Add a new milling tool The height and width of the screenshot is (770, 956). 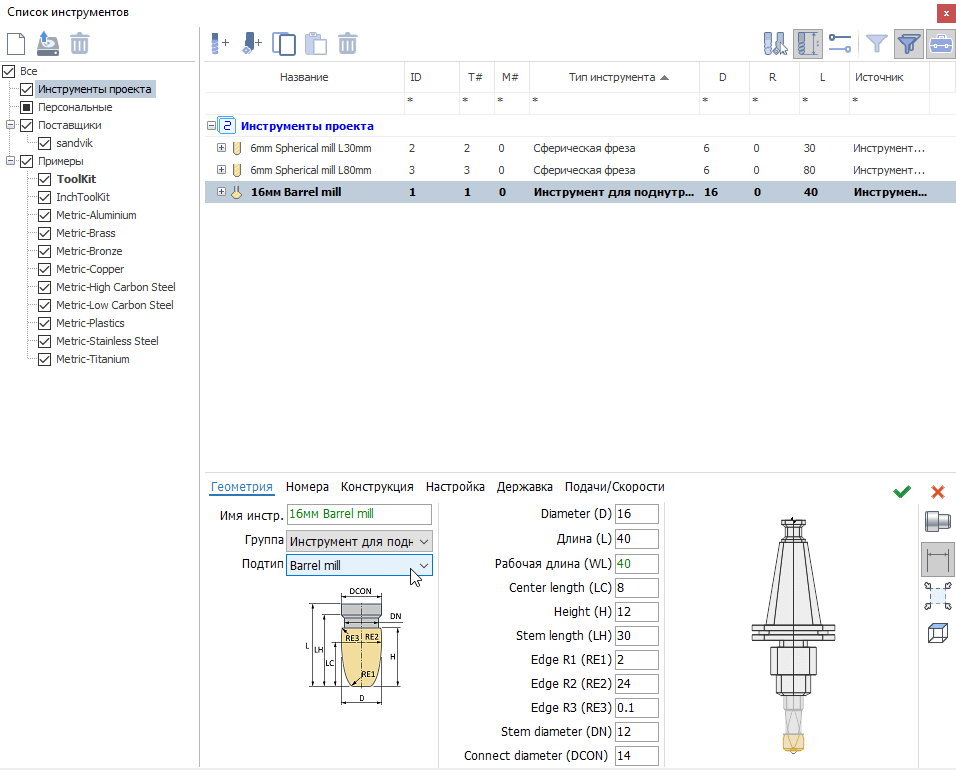[x=220, y=44]
